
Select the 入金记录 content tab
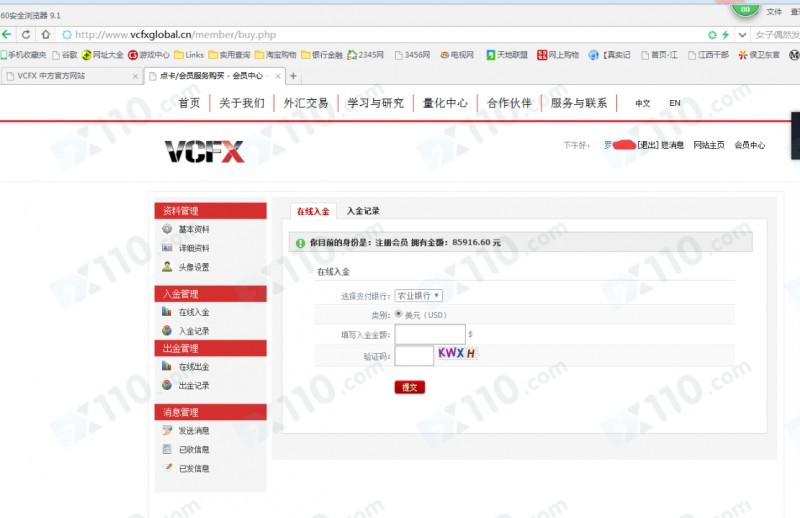point(363,211)
